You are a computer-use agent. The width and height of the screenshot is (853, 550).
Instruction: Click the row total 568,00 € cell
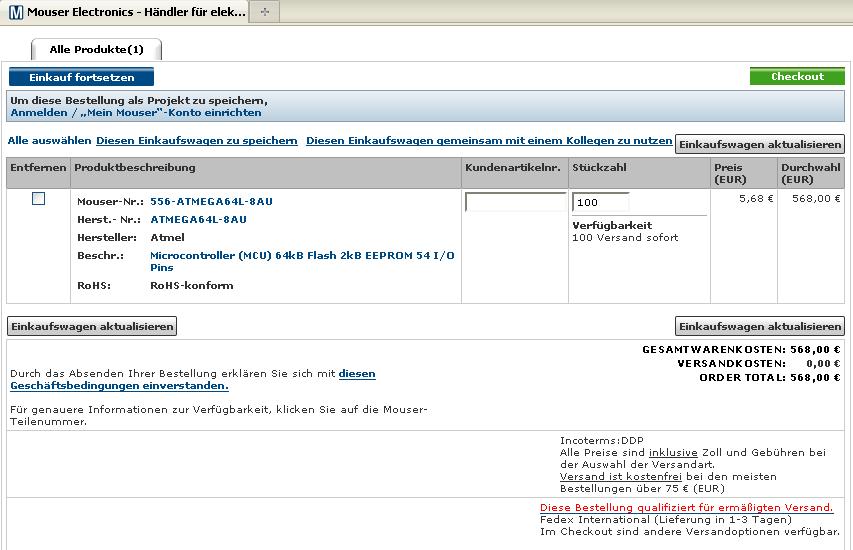coord(816,199)
